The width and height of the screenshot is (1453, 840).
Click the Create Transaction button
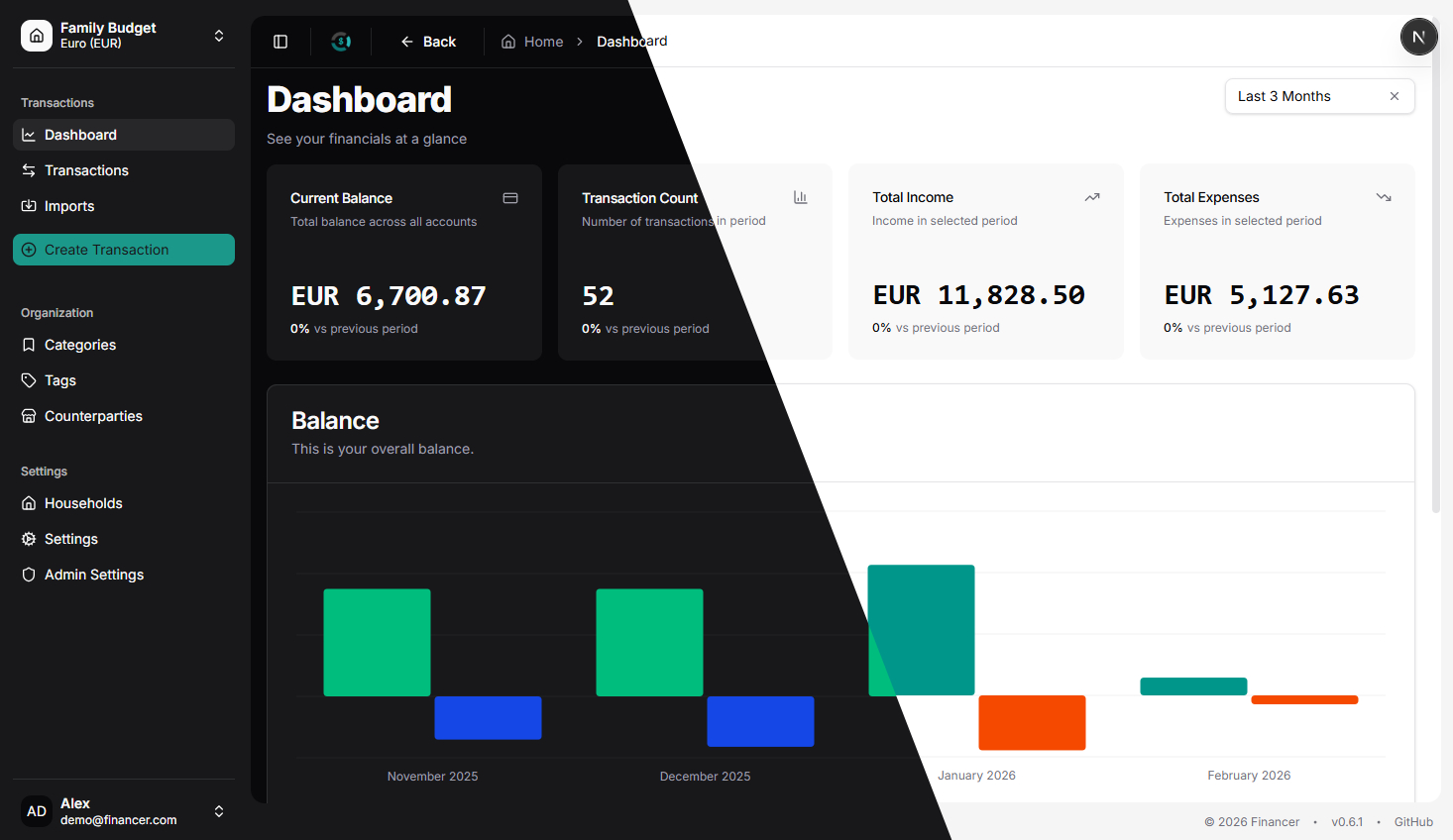click(x=123, y=250)
